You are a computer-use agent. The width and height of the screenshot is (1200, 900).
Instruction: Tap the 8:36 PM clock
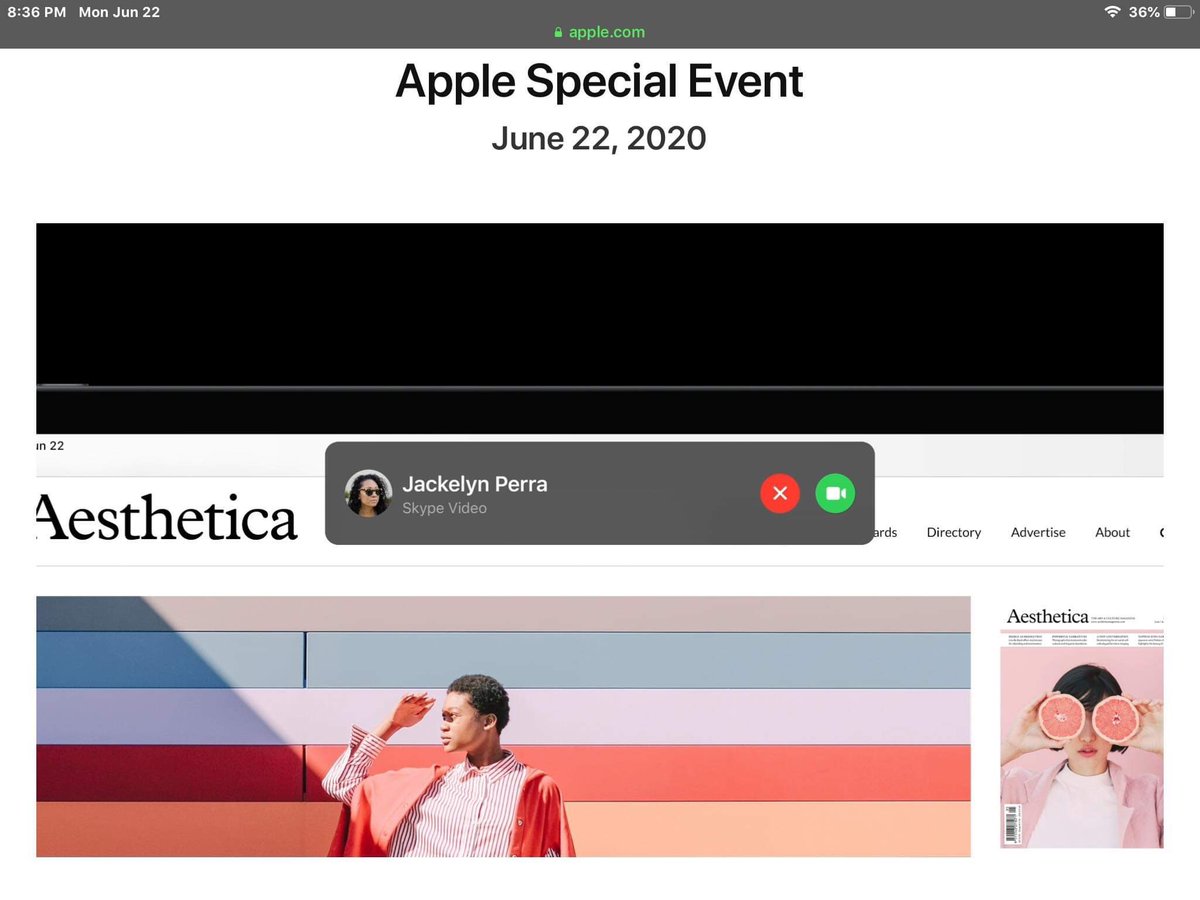tap(37, 12)
